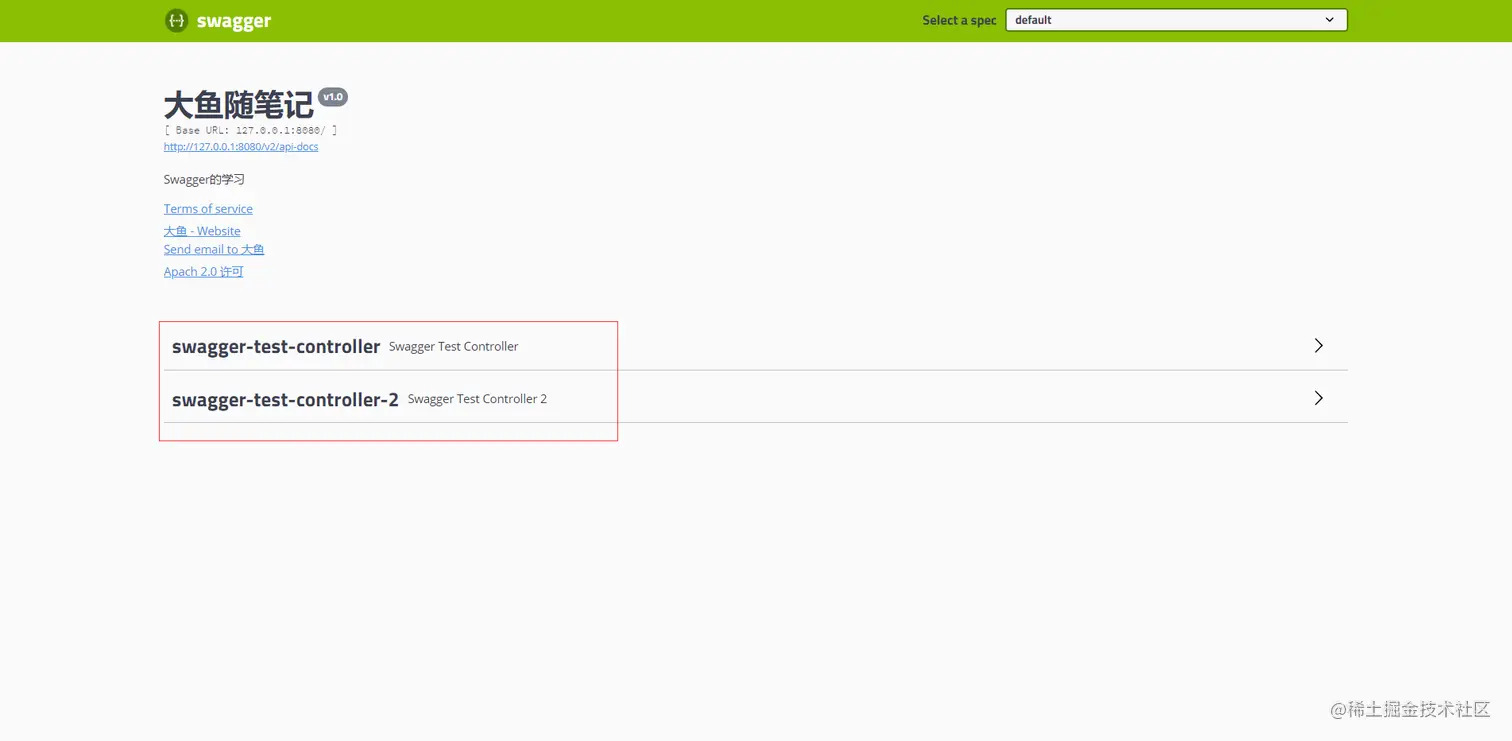Click Send email to 大鱼 link
Viewport: 1512px width, 741px height.
click(214, 250)
